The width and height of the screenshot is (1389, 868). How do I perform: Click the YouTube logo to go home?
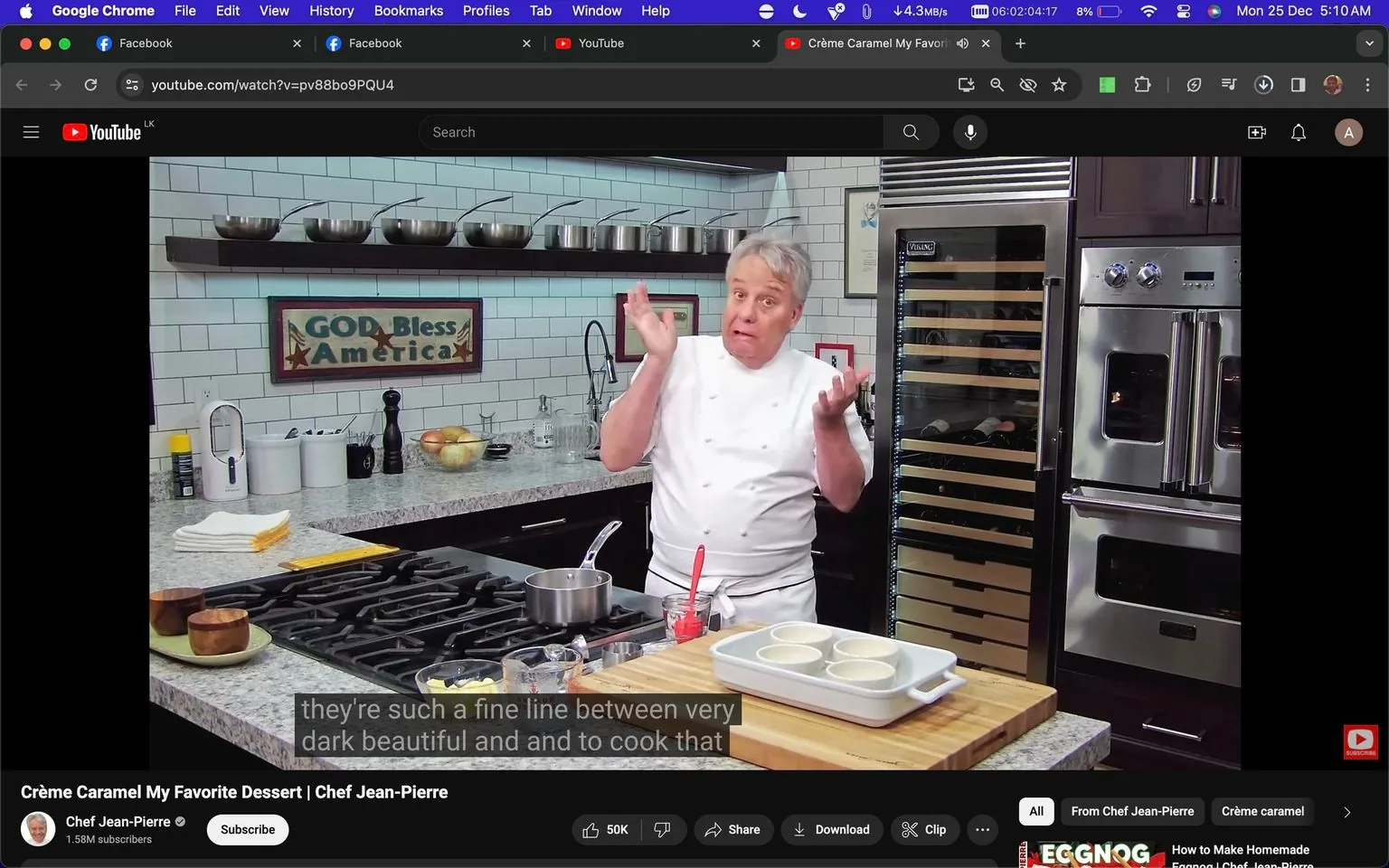coord(100,132)
